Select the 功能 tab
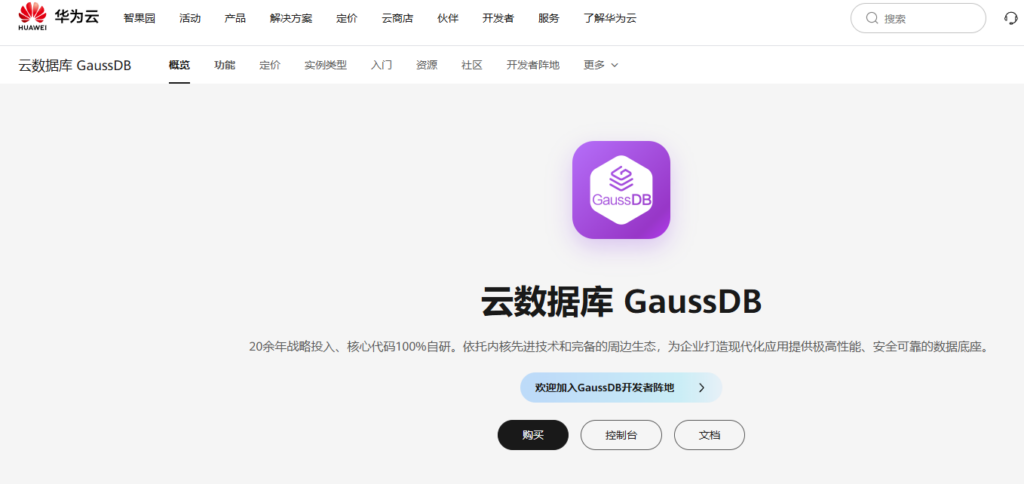The width and height of the screenshot is (1024, 484). click(x=225, y=65)
